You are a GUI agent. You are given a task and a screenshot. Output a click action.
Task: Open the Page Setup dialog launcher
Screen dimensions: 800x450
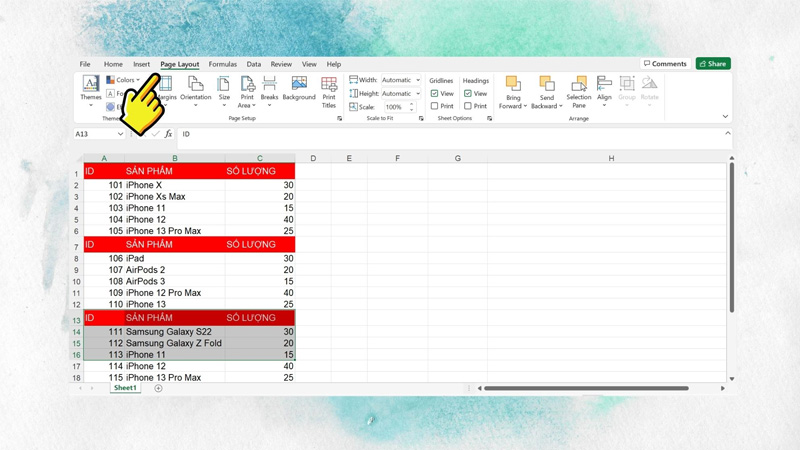(339, 118)
